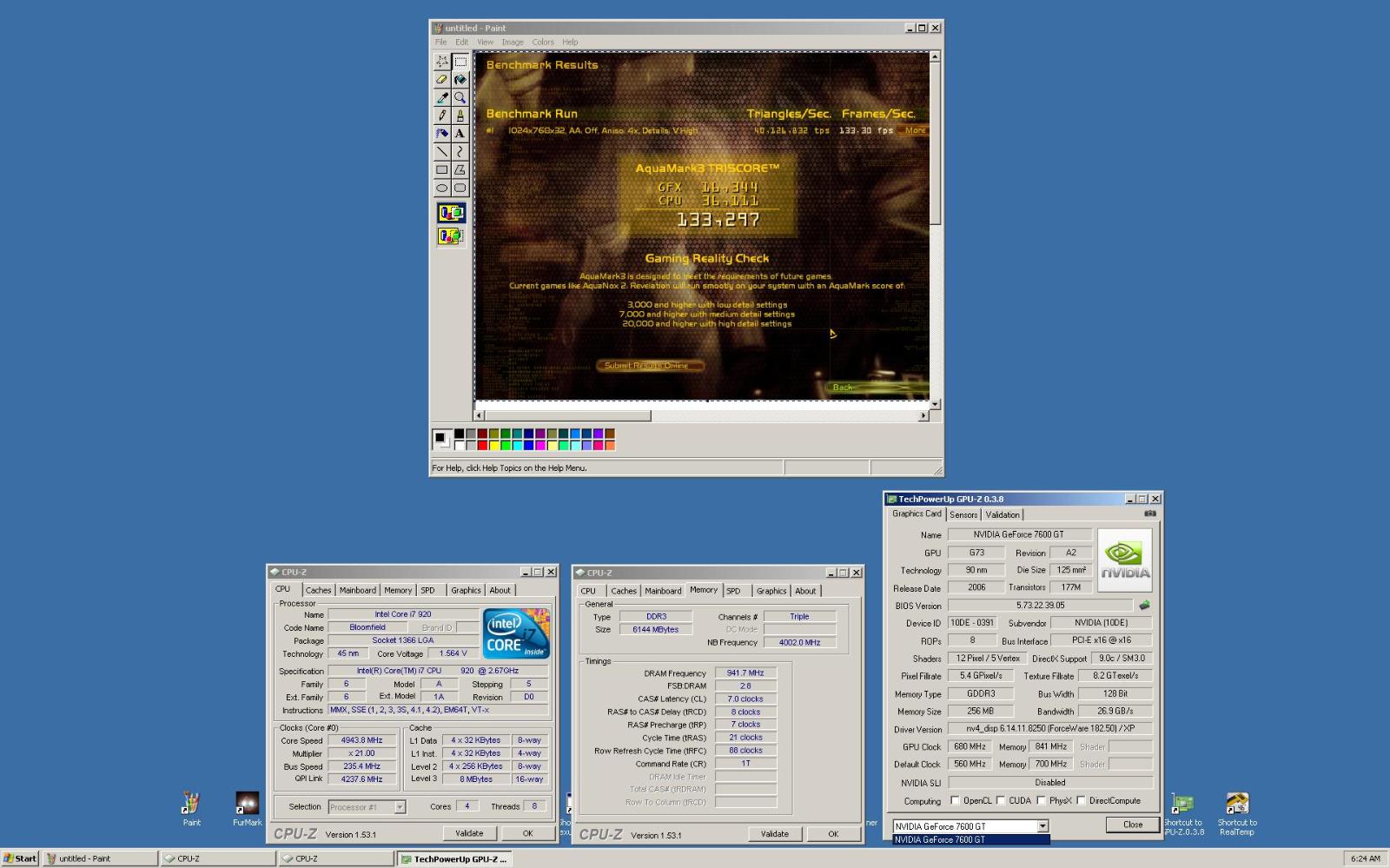Viewport: 1390px width, 868px height.
Task: Switch to untitled - Paint taskbar button
Action: point(101,858)
